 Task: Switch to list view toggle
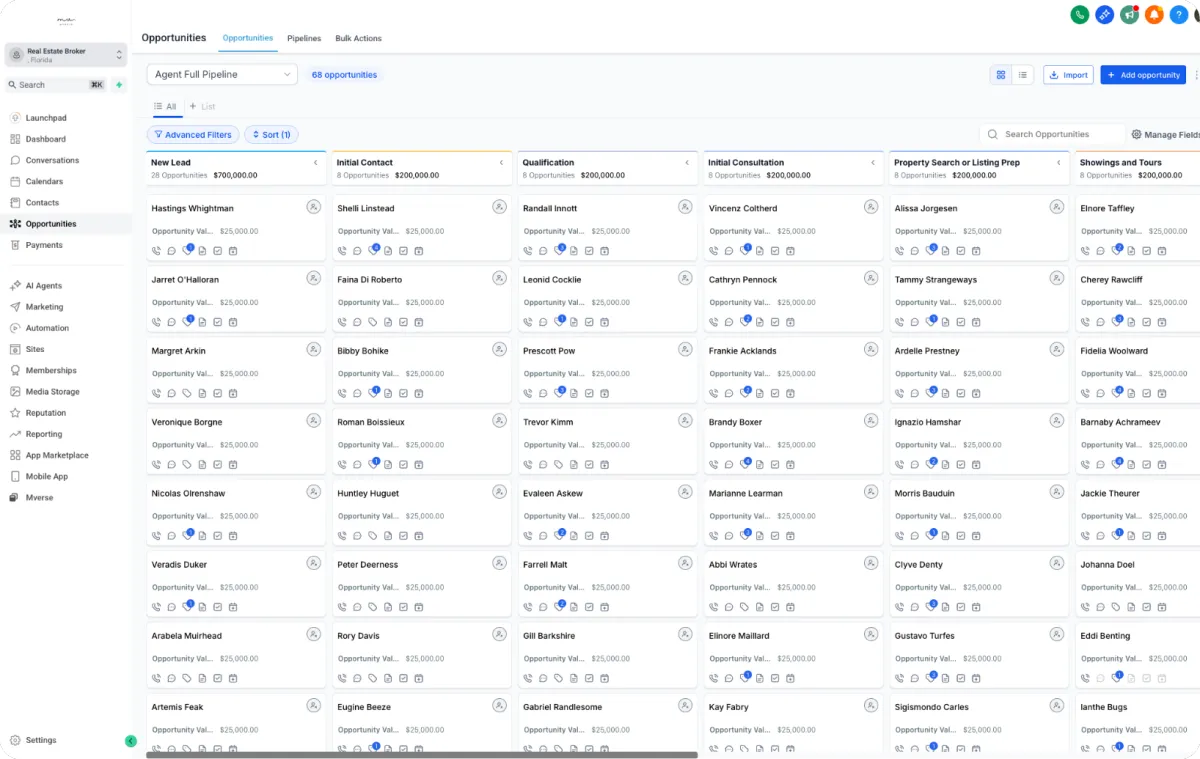[1023, 75]
